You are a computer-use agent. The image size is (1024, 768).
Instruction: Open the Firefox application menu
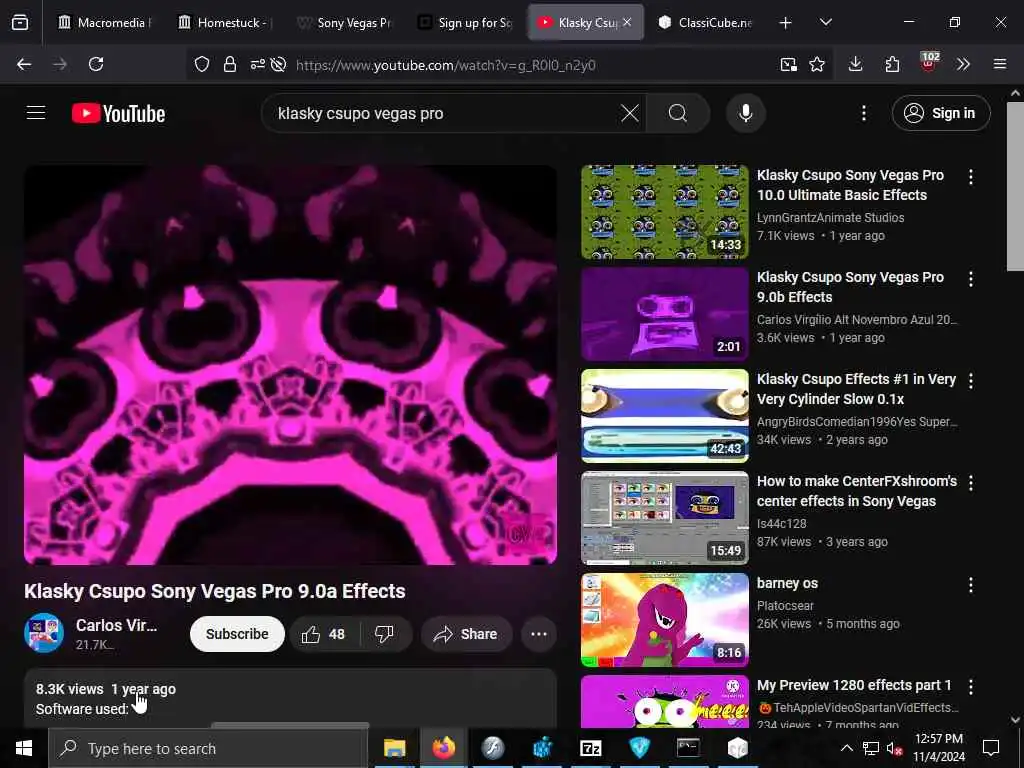tap(999, 64)
